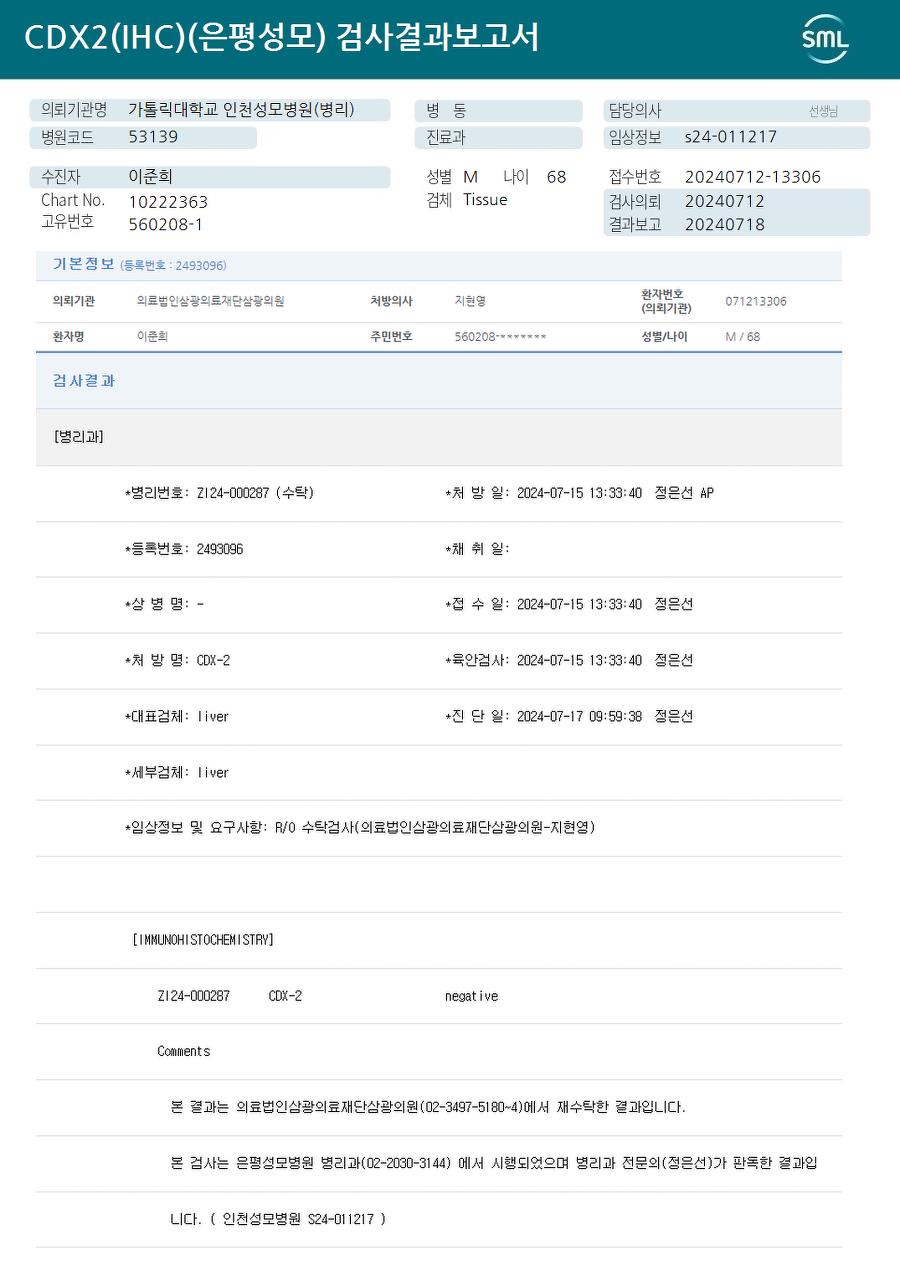Click the 선생님 suffix text

[x=823, y=111]
